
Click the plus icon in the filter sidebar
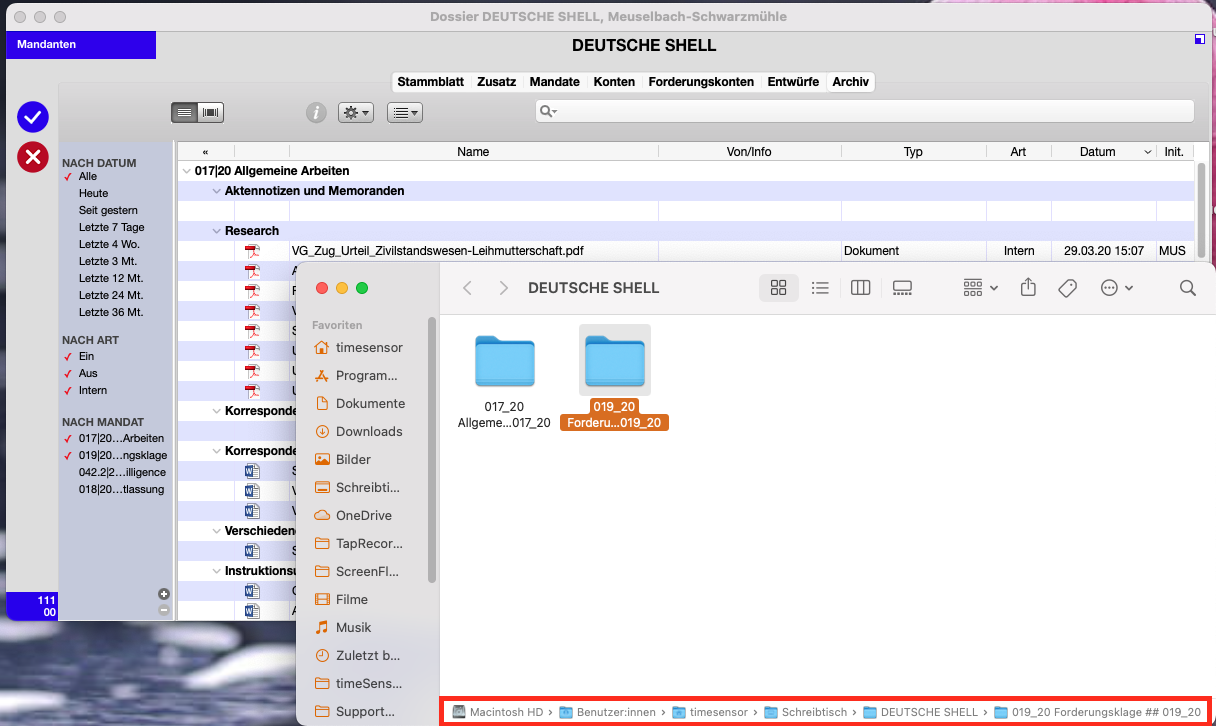(164, 594)
